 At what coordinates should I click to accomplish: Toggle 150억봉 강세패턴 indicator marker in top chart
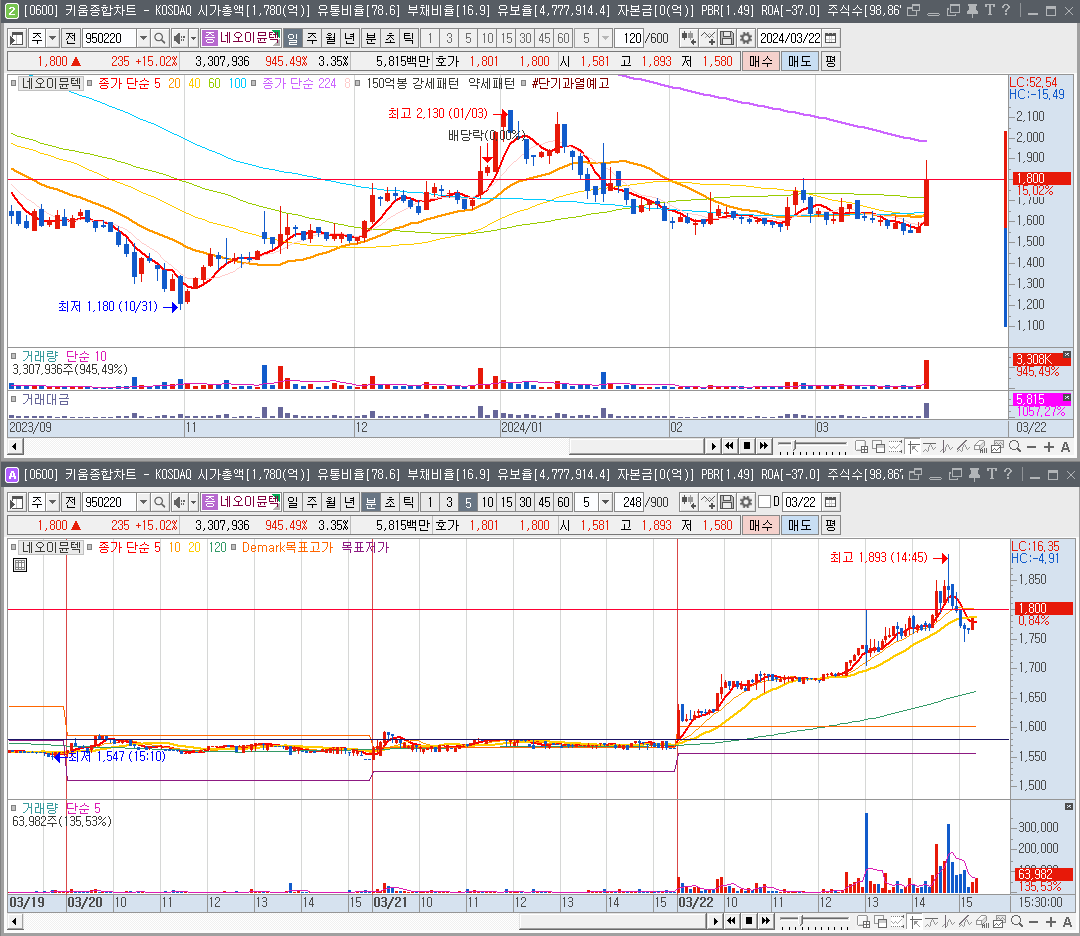pyautogui.click(x=357, y=83)
